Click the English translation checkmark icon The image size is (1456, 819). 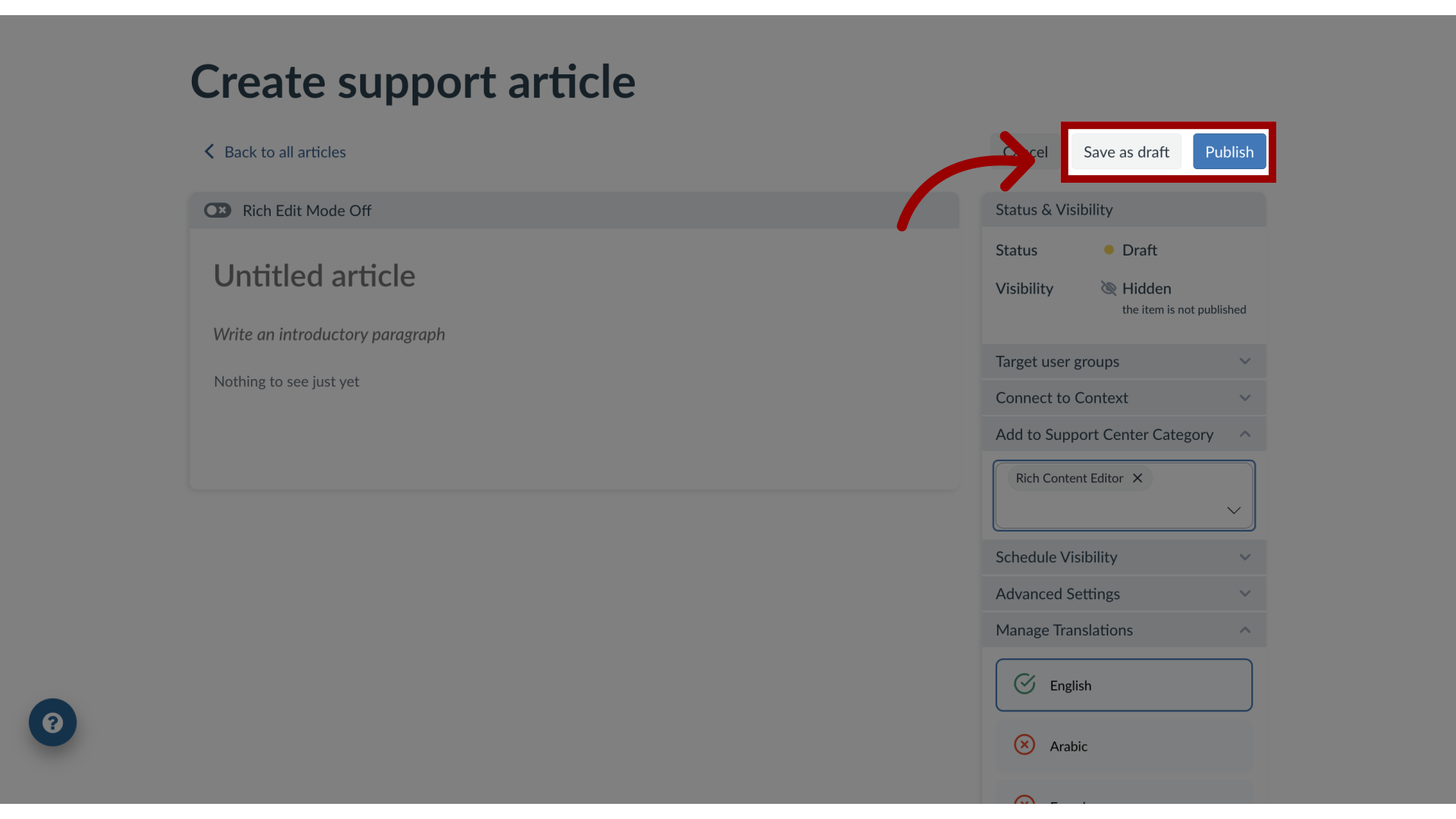click(1025, 684)
